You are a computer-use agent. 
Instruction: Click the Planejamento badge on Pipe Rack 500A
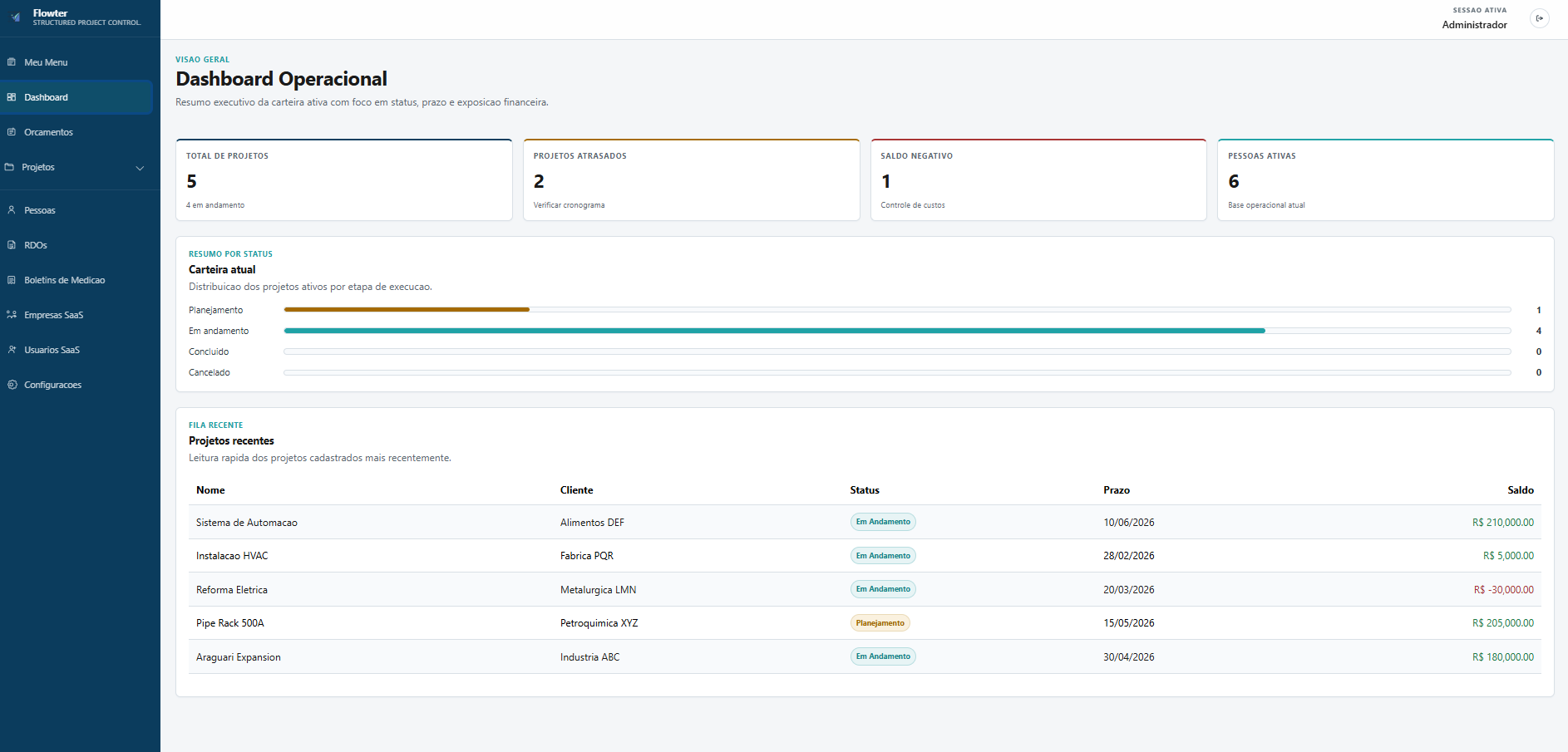(x=880, y=622)
